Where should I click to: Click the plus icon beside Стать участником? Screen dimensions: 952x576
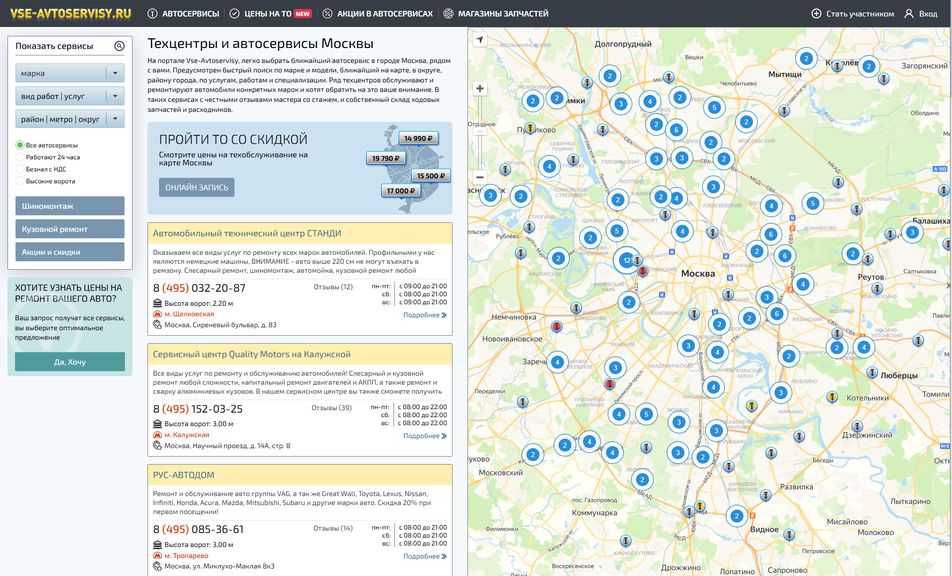click(x=817, y=13)
